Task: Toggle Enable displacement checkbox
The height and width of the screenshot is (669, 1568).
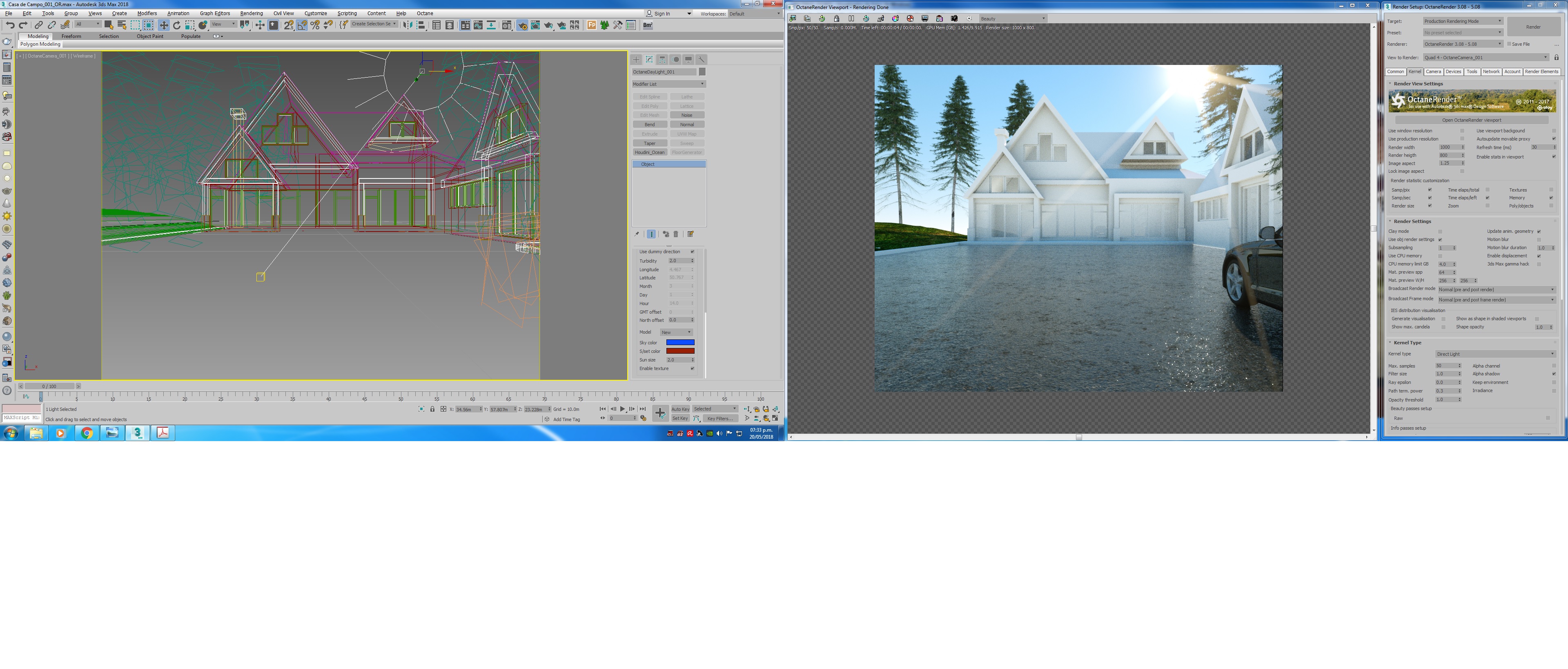Action: point(1539,256)
